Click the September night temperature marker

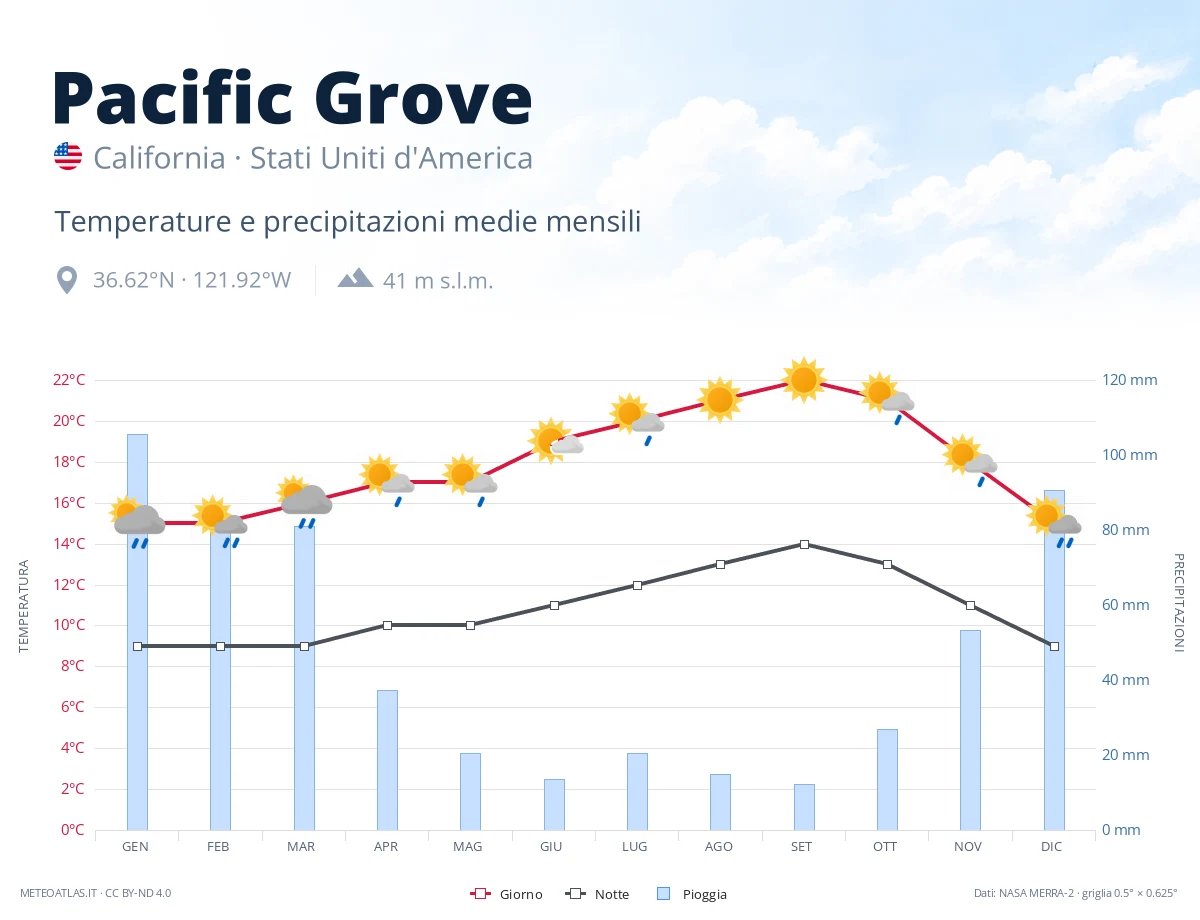pos(804,544)
